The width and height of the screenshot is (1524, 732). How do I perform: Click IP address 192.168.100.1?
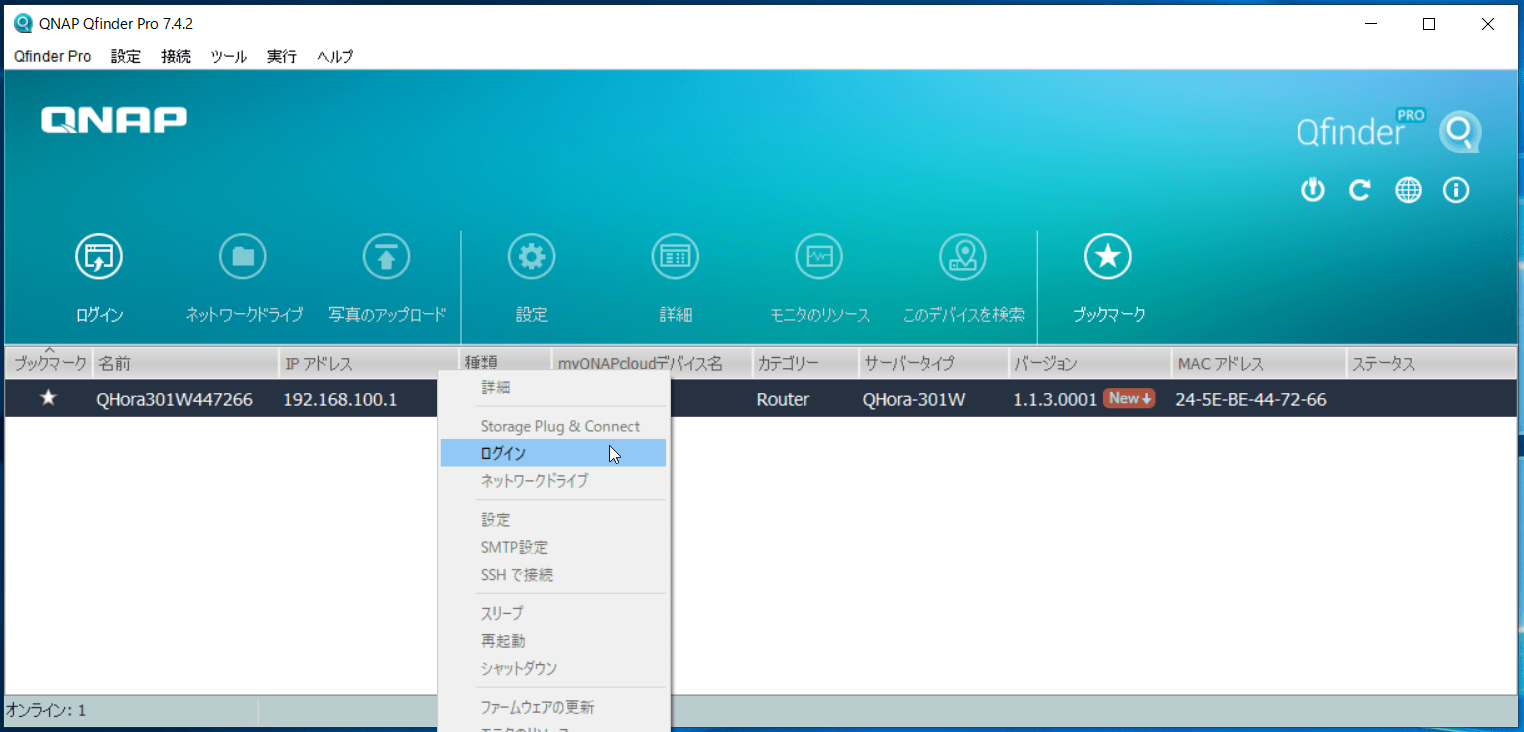coord(340,400)
